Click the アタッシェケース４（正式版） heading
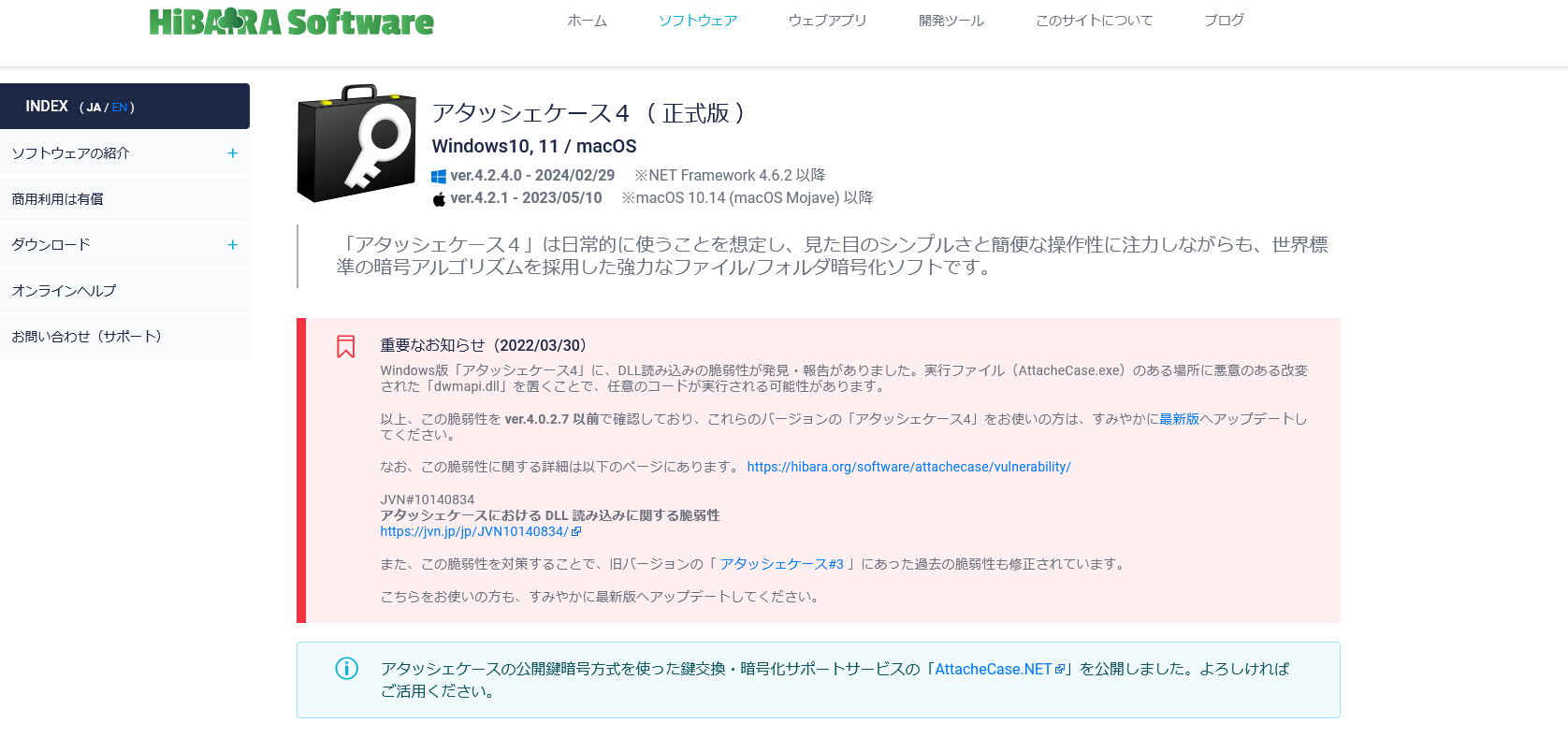1568x738 pixels. pos(589,113)
